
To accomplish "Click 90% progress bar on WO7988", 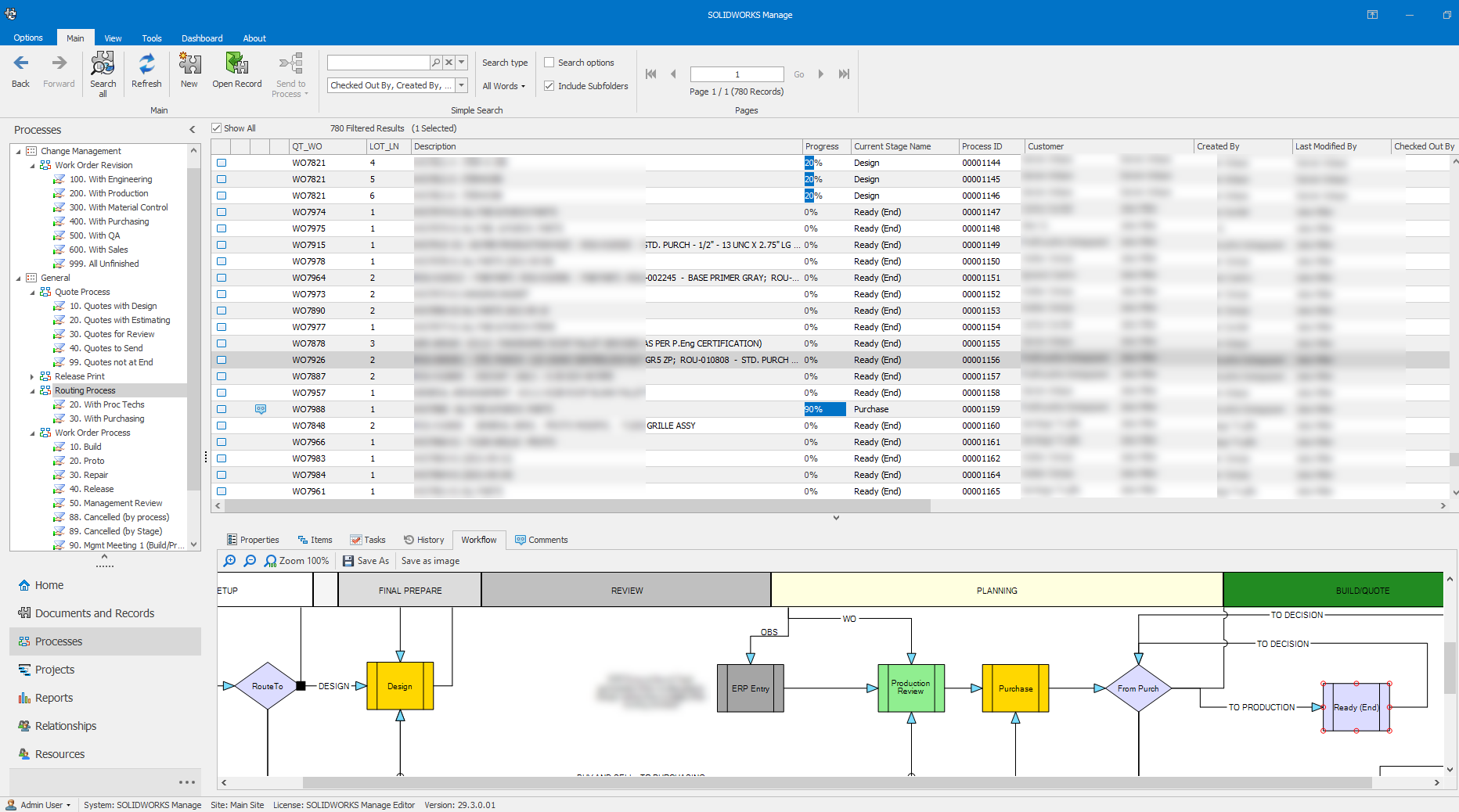I will 824,409.
